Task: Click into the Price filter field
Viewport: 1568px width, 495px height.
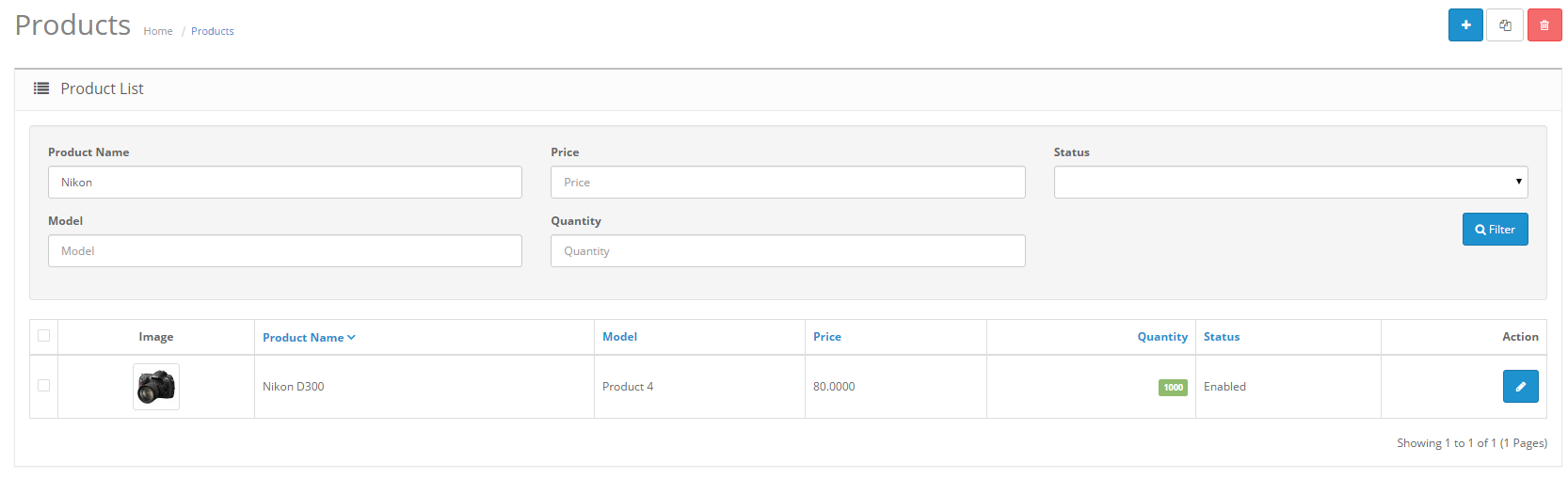Action: (787, 183)
